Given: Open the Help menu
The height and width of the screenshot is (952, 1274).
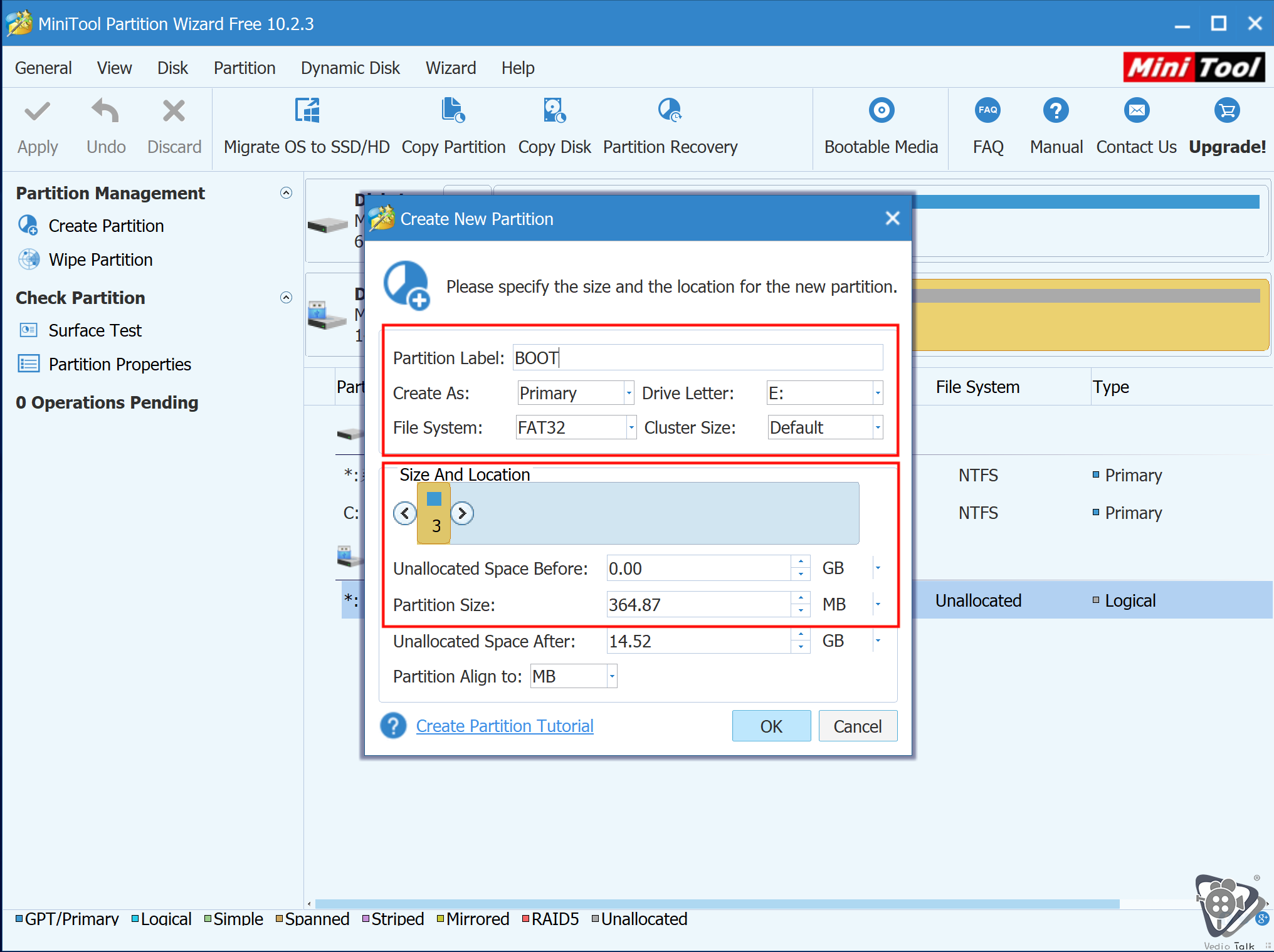Looking at the screenshot, I should [518, 68].
